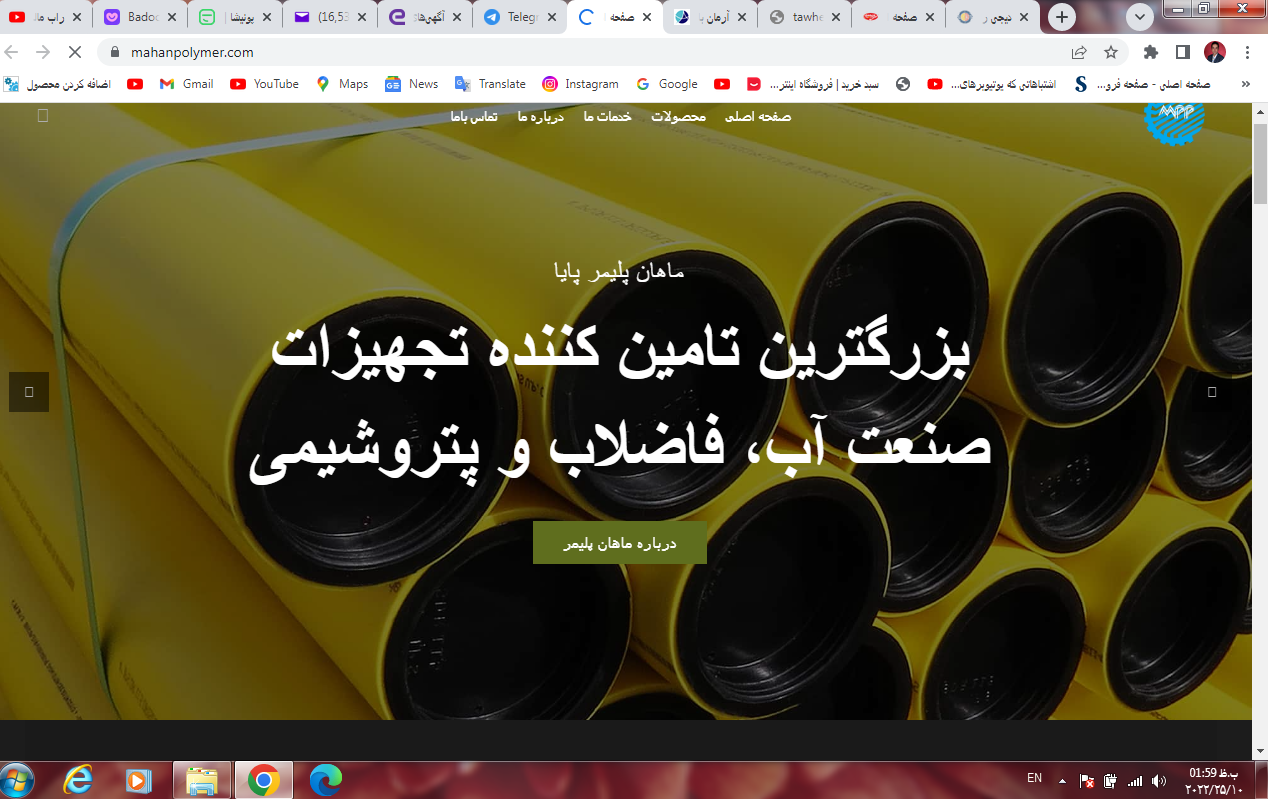Expand the tab search dropdown arrow
Image resolution: width=1268 pixels, height=799 pixels.
1139,17
